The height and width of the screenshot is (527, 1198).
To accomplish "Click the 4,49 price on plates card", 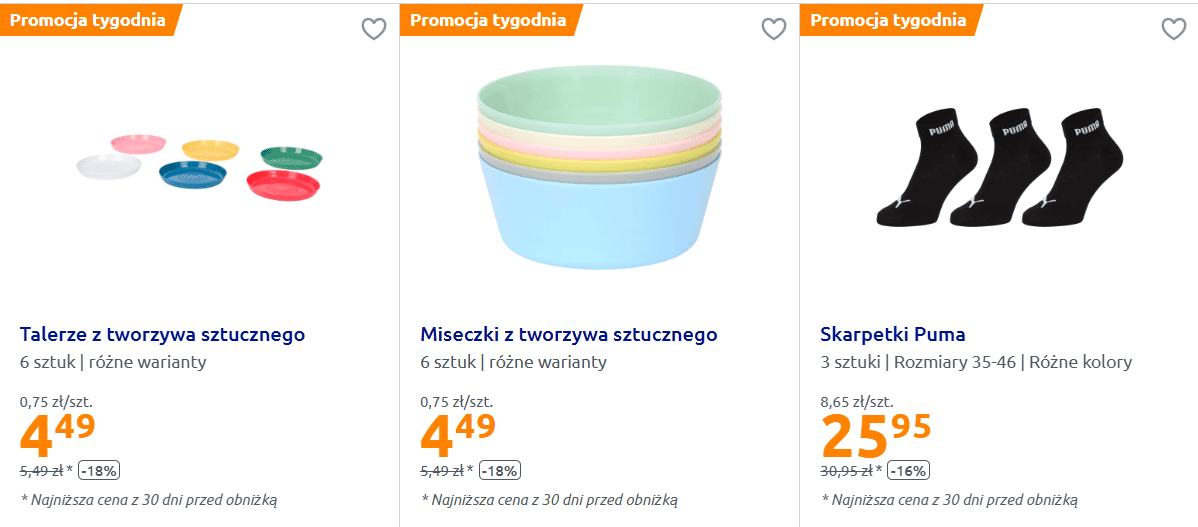I will [x=58, y=433].
